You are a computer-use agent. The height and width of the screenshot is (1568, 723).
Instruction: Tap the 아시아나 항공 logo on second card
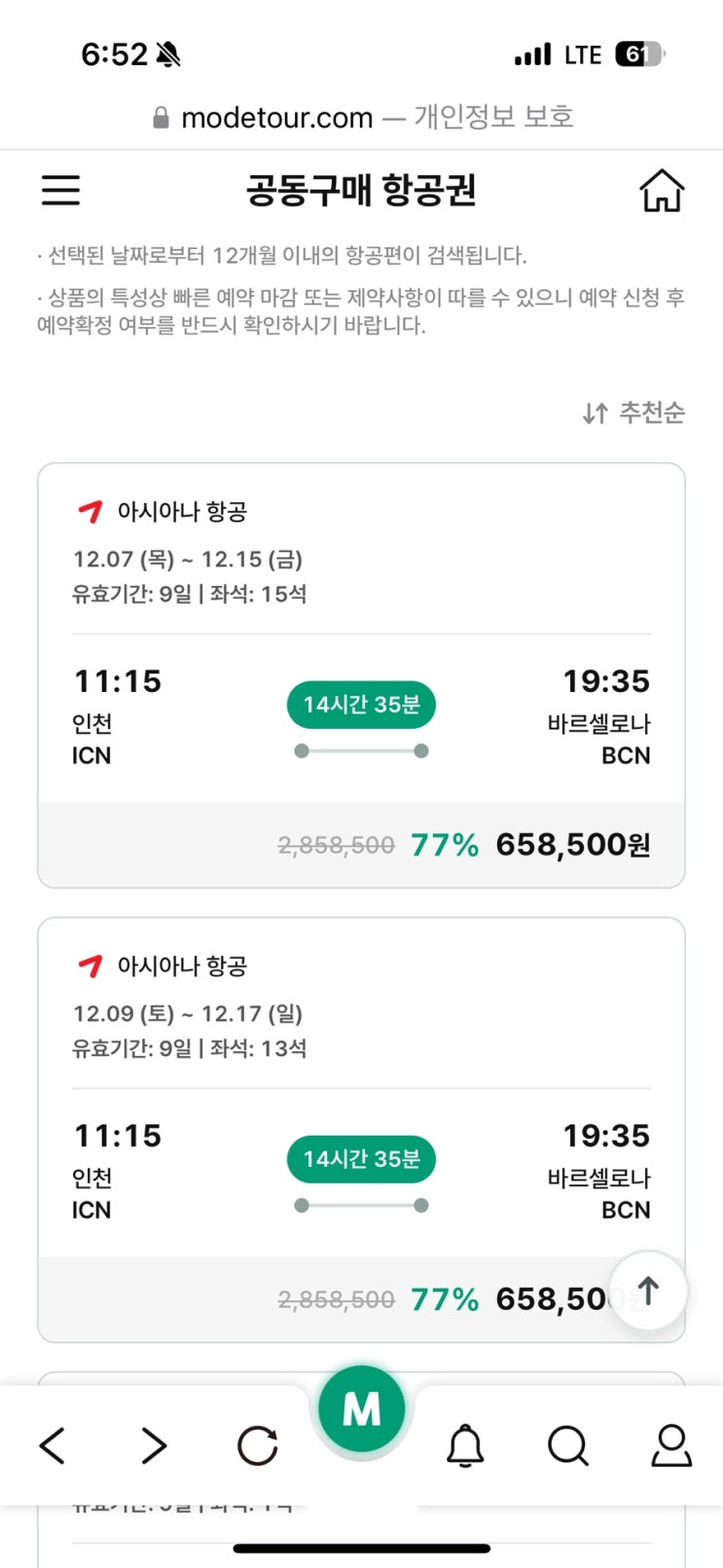click(90, 966)
